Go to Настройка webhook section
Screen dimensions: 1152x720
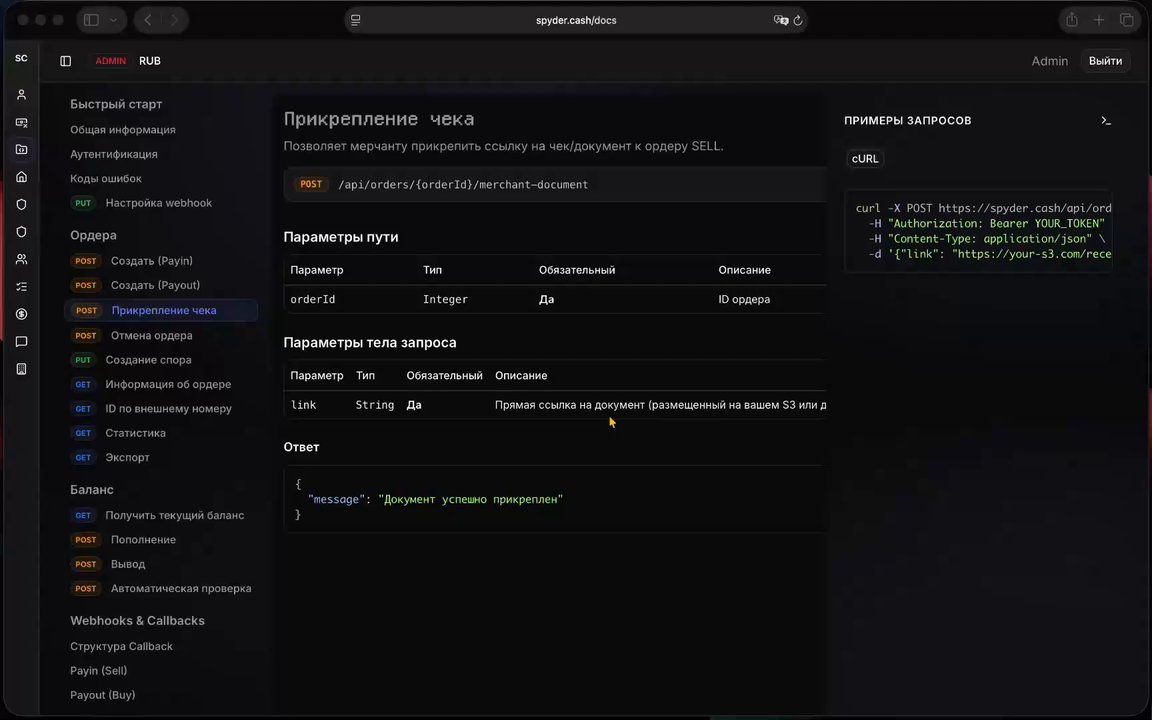point(161,203)
